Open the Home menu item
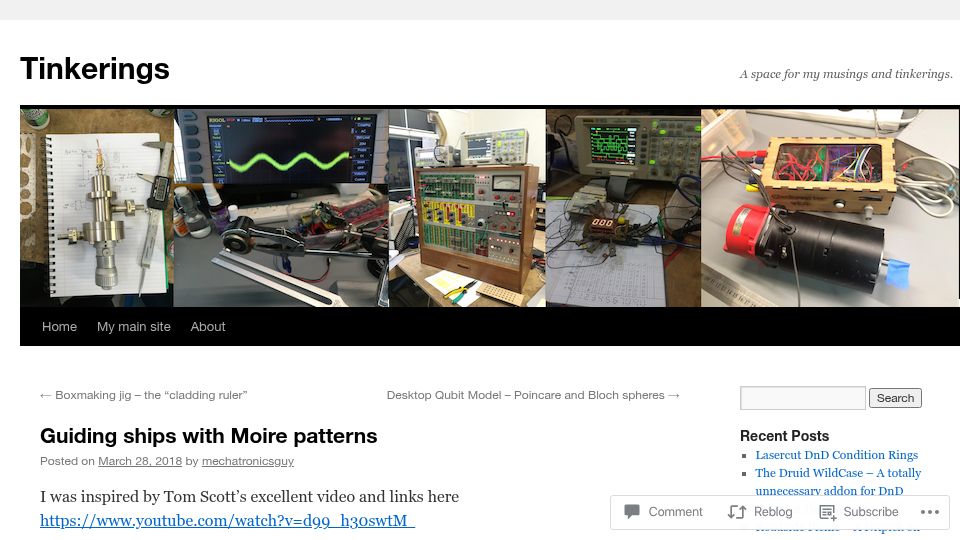 coord(59,327)
